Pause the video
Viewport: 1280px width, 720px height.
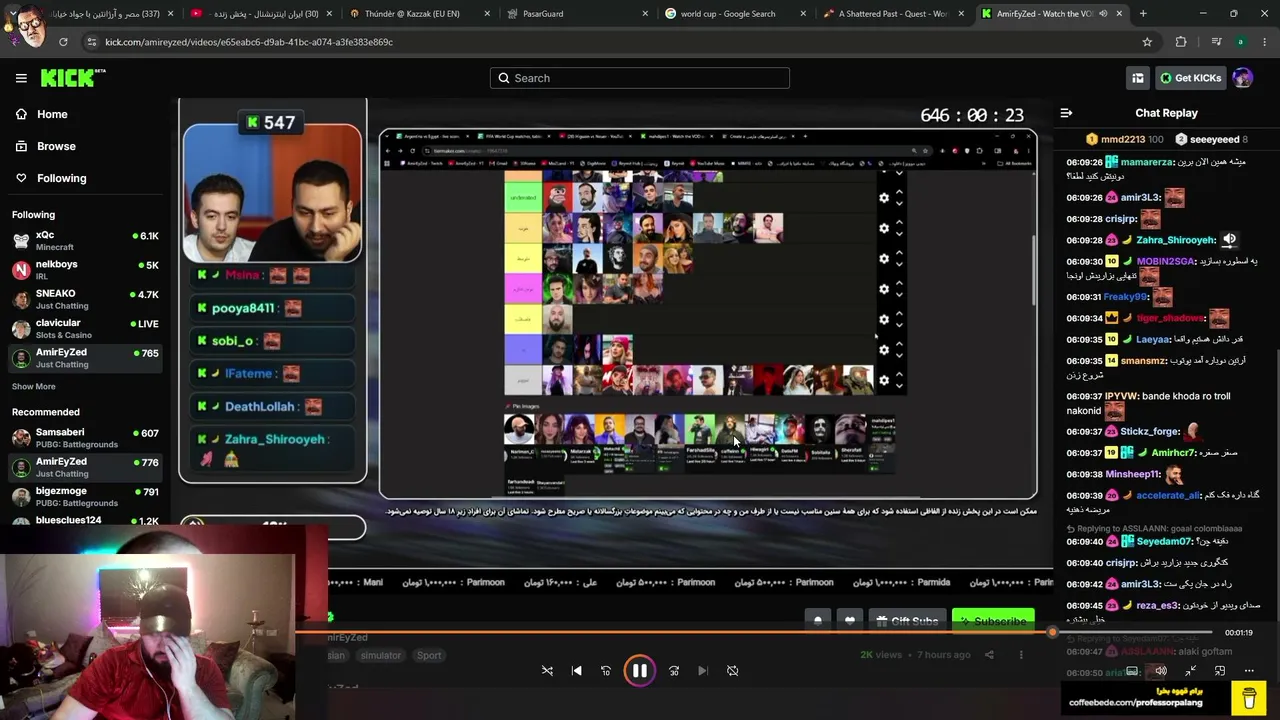[x=639, y=671]
